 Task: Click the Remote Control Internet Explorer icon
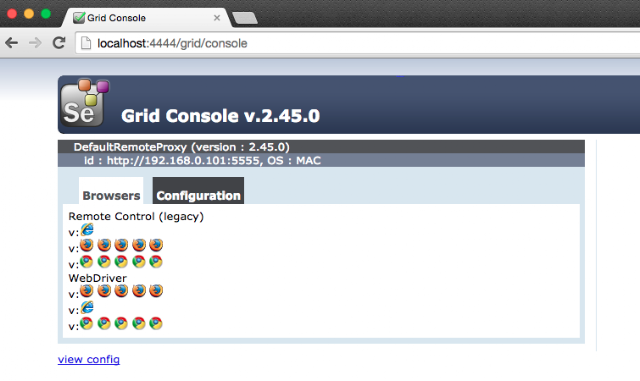pos(87,229)
